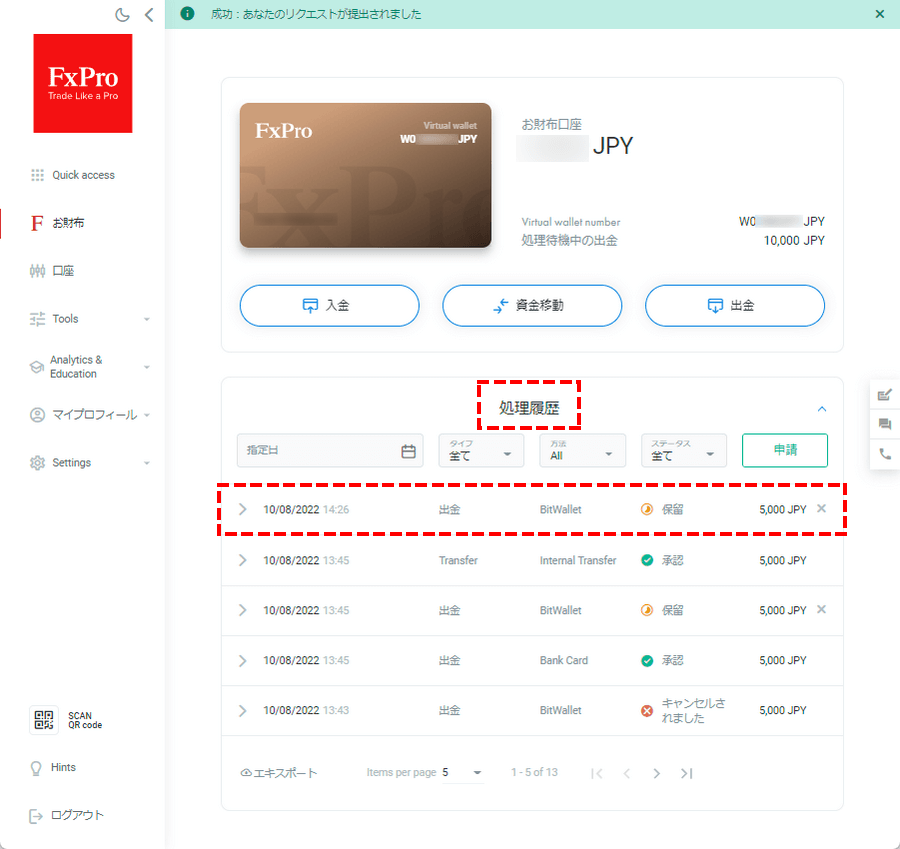Cancel the 14:26 pending withdrawal
The image size is (900, 849).
tap(821, 509)
